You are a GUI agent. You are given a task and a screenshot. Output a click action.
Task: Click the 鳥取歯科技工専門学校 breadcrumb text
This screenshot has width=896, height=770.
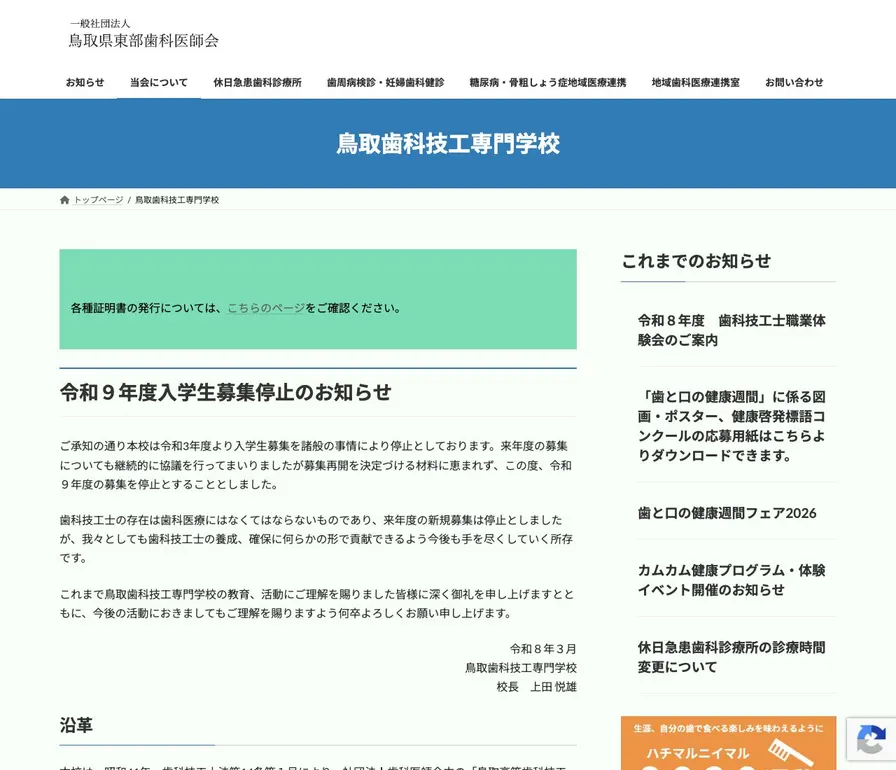pos(177,200)
